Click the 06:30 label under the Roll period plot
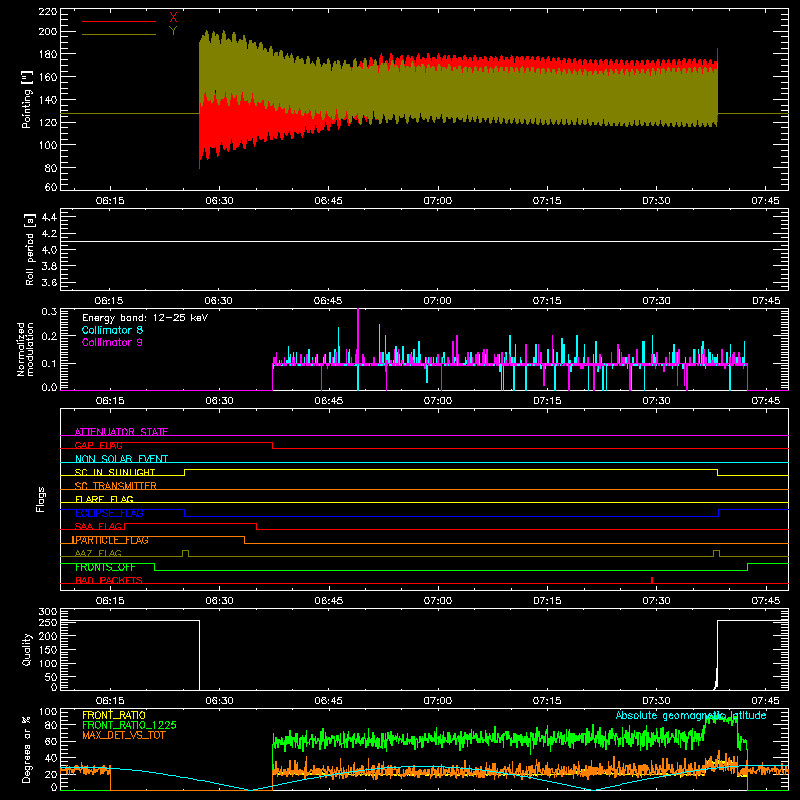The width and height of the screenshot is (800, 800). tap(219, 301)
